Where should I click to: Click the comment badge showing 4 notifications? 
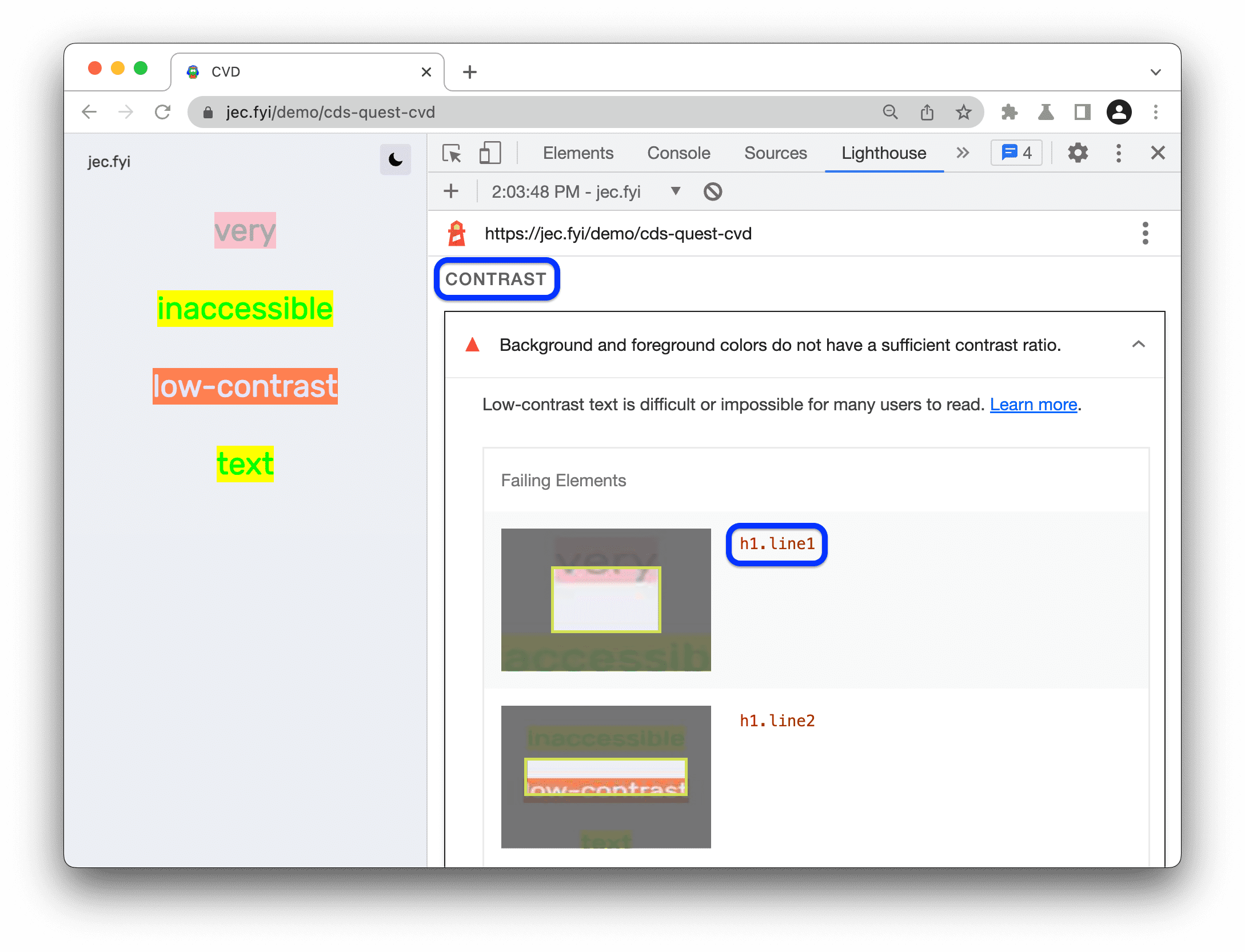coord(1018,154)
